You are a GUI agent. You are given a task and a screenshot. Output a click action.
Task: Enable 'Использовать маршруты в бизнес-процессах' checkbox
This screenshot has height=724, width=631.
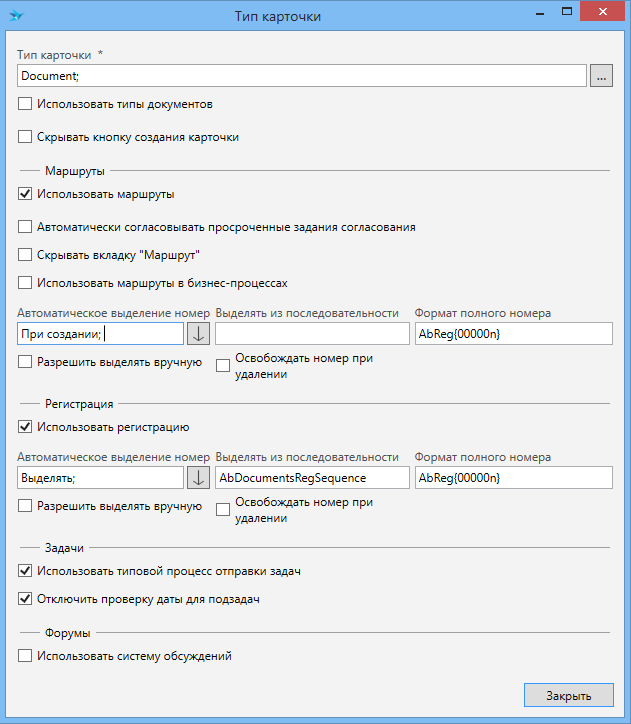(25, 283)
